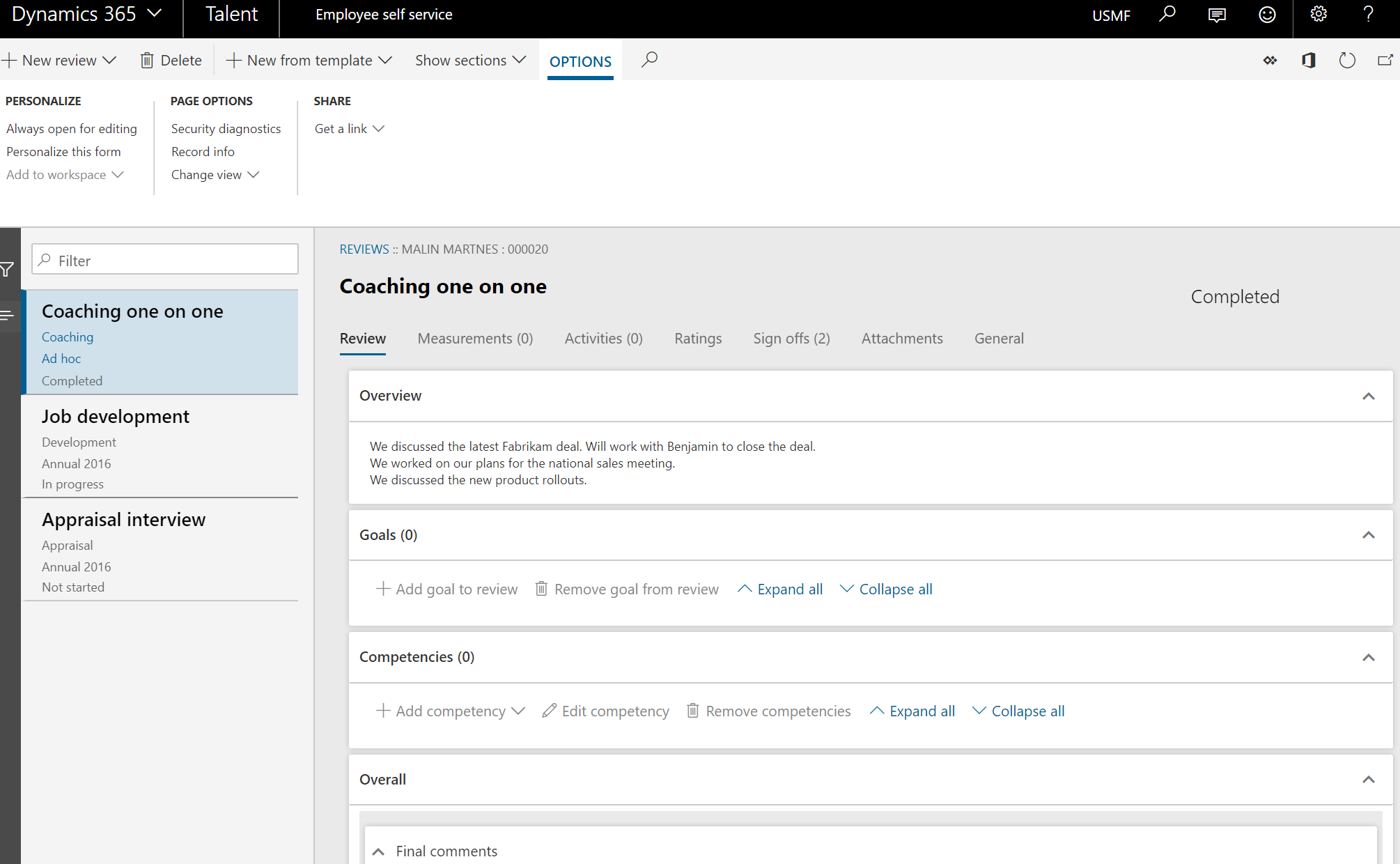The width and height of the screenshot is (1400, 864).
Task: Click the Filter search box in the review list
Action: (164, 259)
